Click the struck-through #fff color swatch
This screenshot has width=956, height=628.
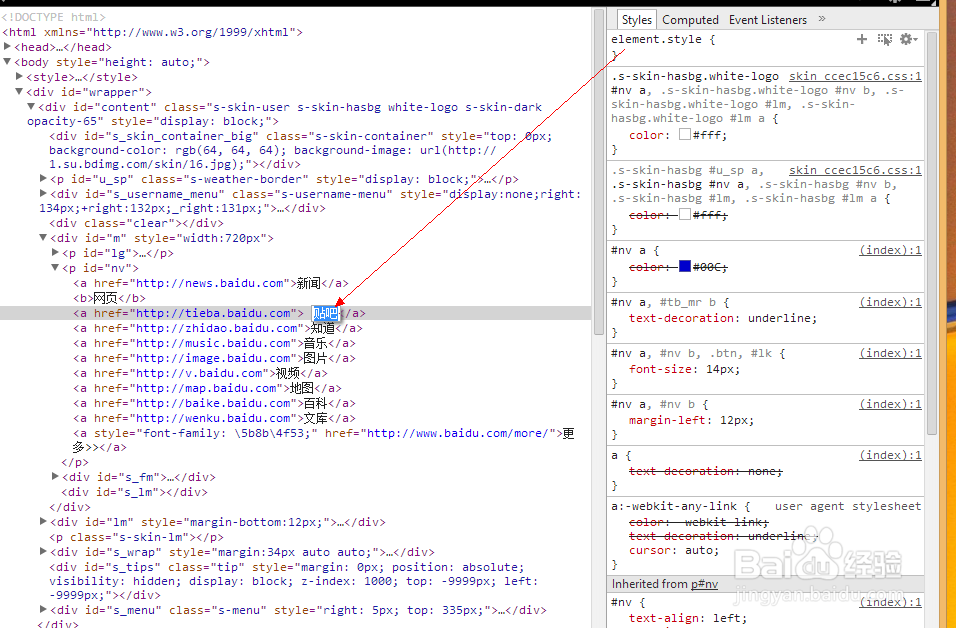click(x=685, y=214)
